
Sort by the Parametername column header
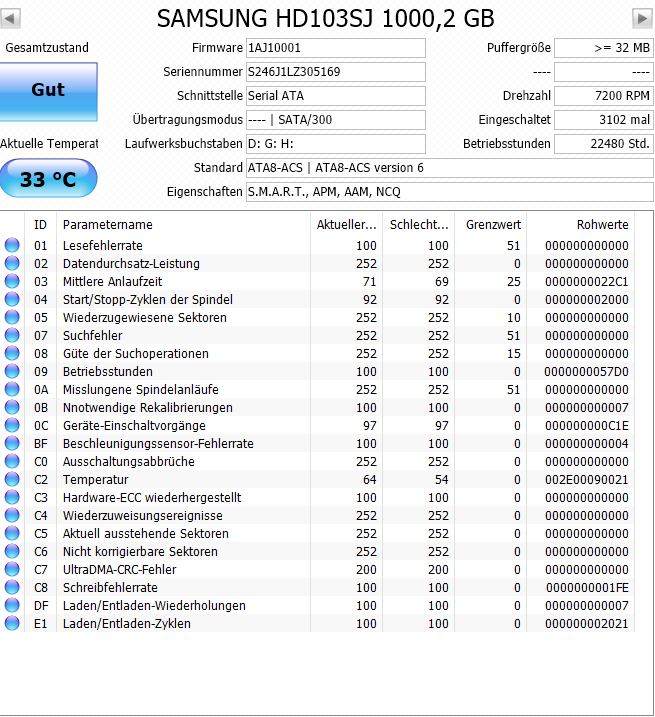click(183, 225)
